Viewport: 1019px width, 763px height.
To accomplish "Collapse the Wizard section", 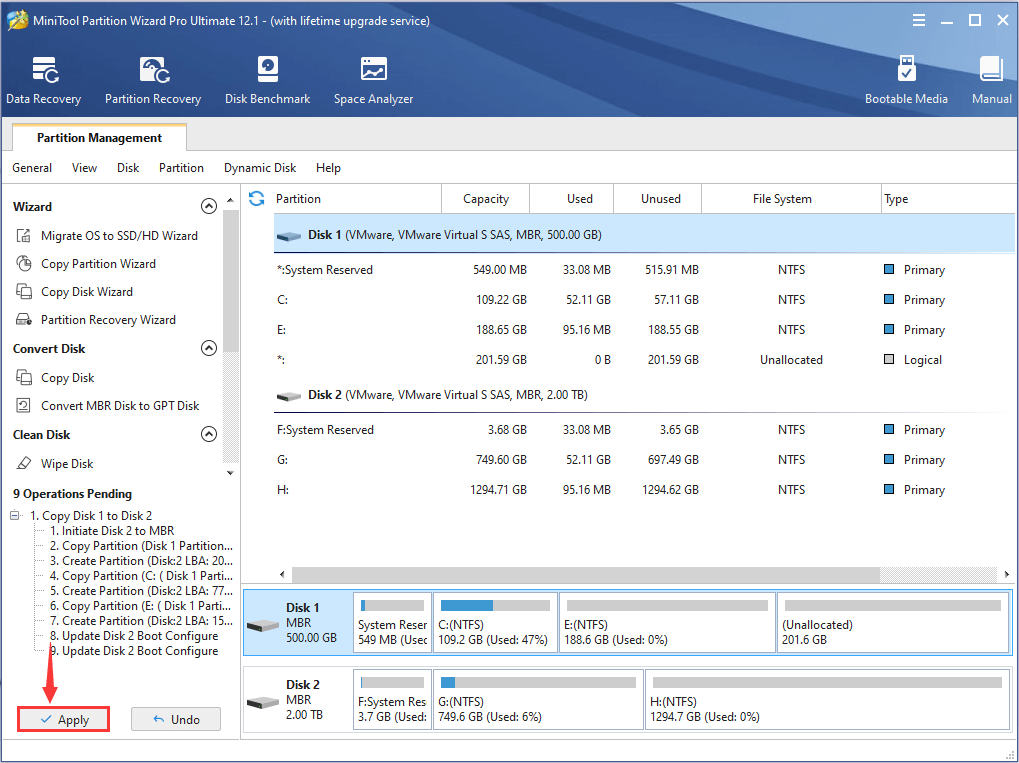I will pyautogui.click(x=209, y=206).
